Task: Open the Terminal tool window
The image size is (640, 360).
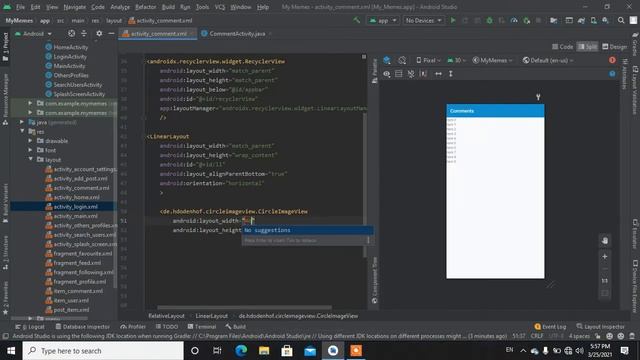Action: (202, 327)
